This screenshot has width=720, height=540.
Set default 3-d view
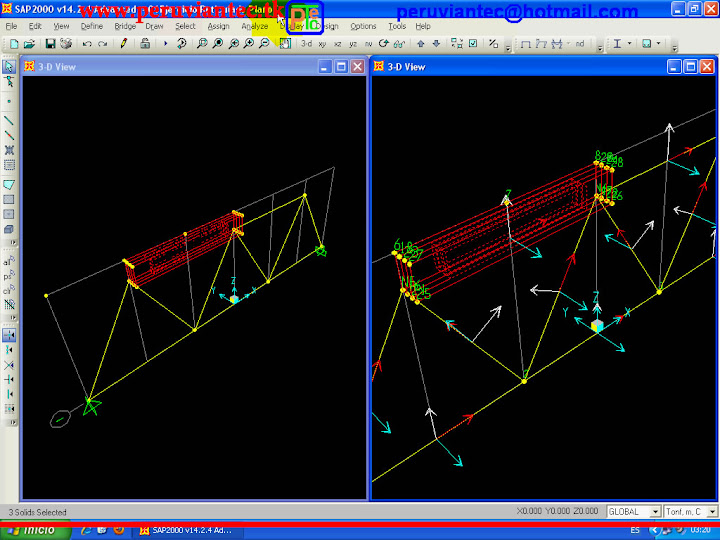coord(306,44)
